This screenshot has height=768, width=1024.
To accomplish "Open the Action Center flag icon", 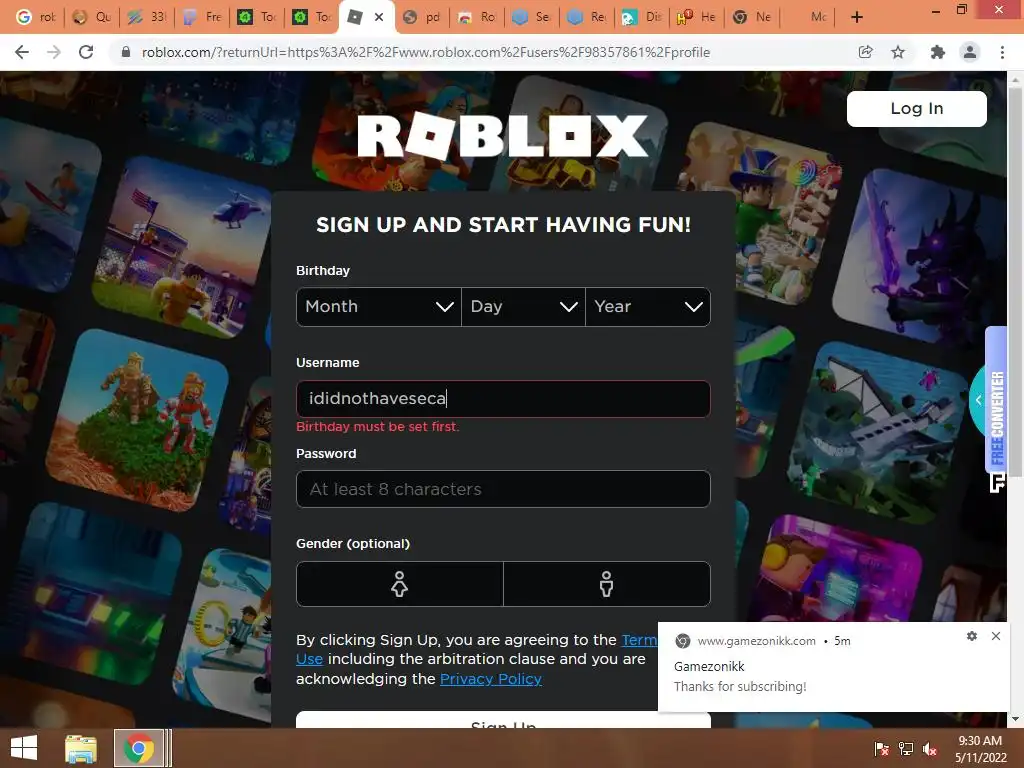I will click(882, 749).
